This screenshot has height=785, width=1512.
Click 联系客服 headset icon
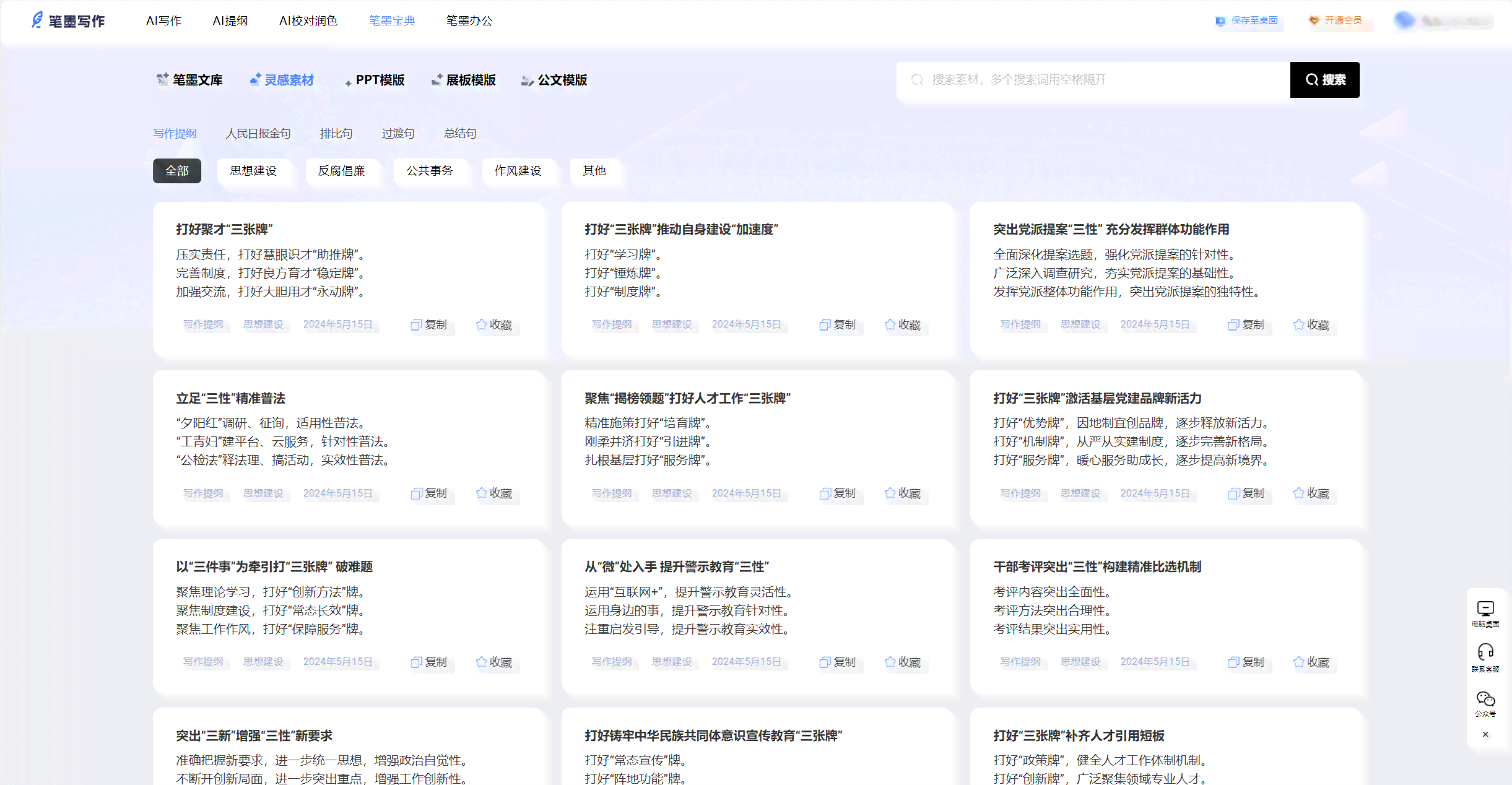click(x=1485, y=657)
